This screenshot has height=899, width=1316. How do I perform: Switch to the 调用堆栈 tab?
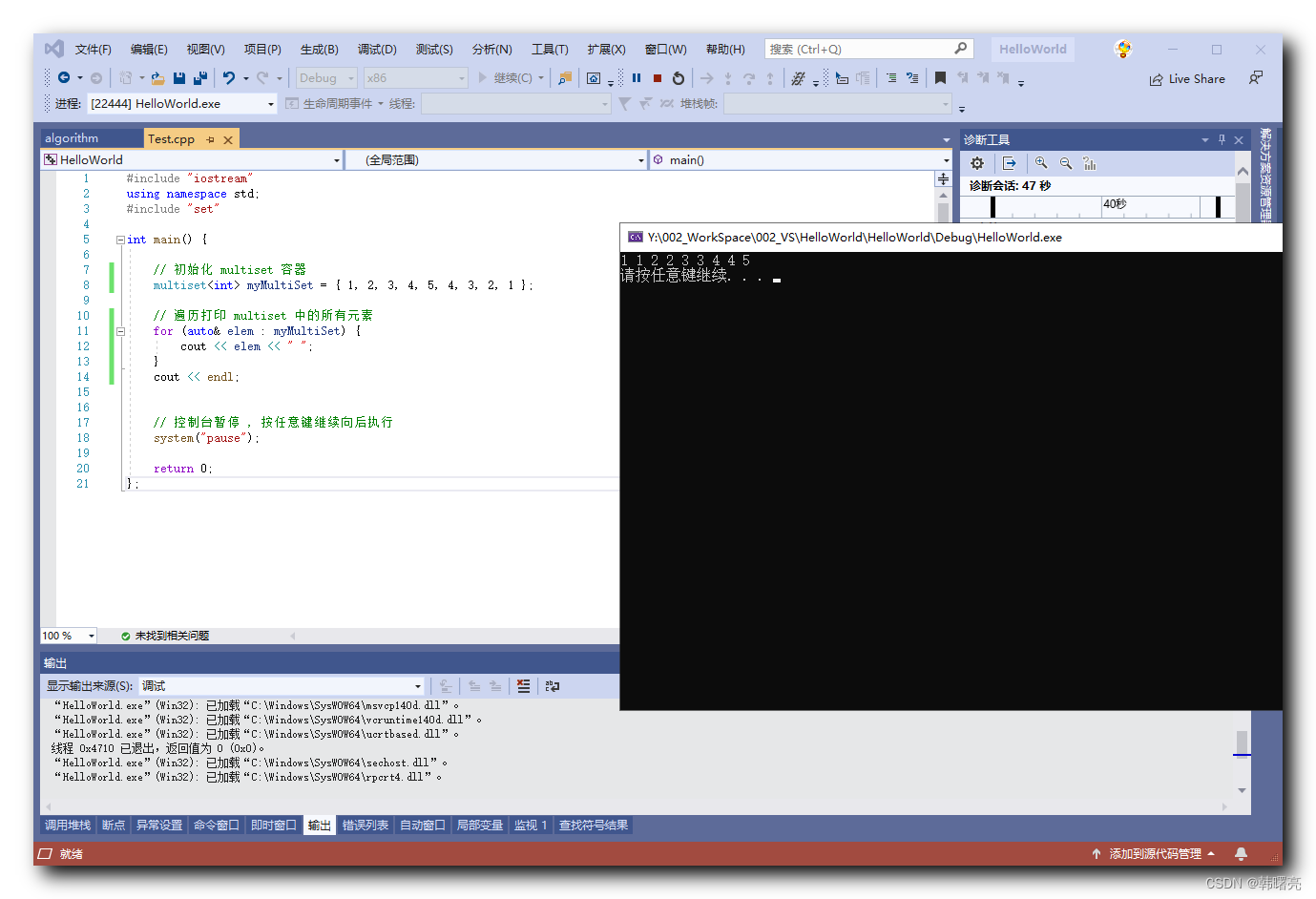(x=68, y=825)
